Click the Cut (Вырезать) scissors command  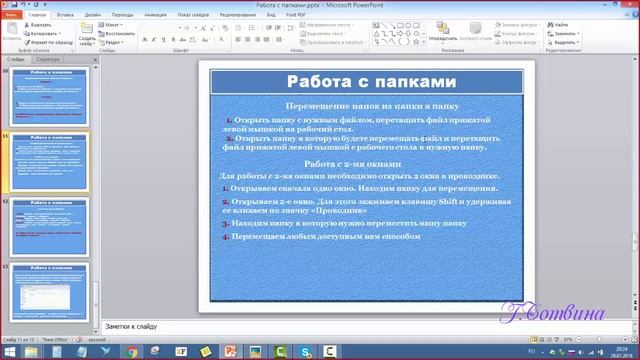pyautogui.click(x=38, y=25)
